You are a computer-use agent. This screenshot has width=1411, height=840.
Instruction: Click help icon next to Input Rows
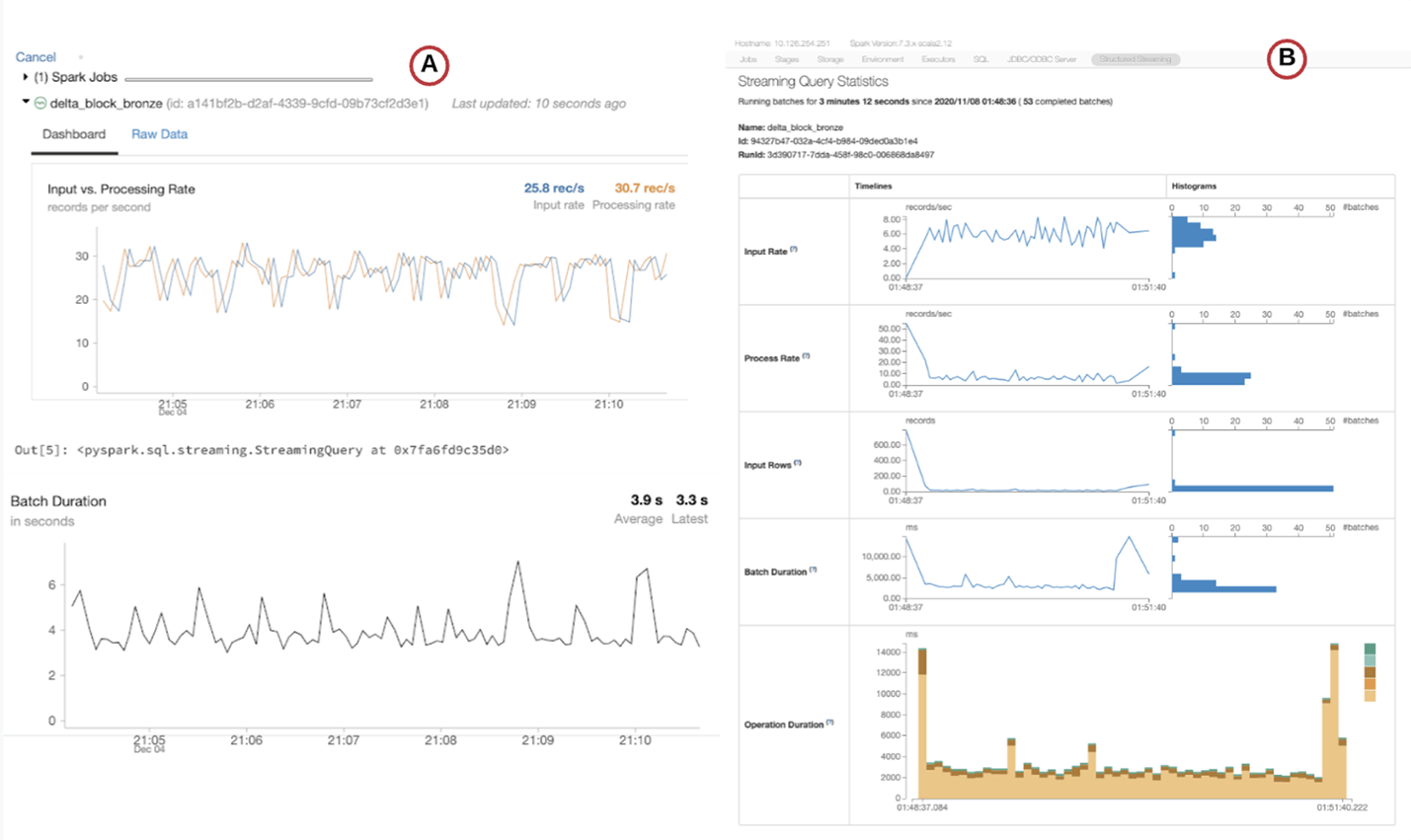tap(798, 463)
